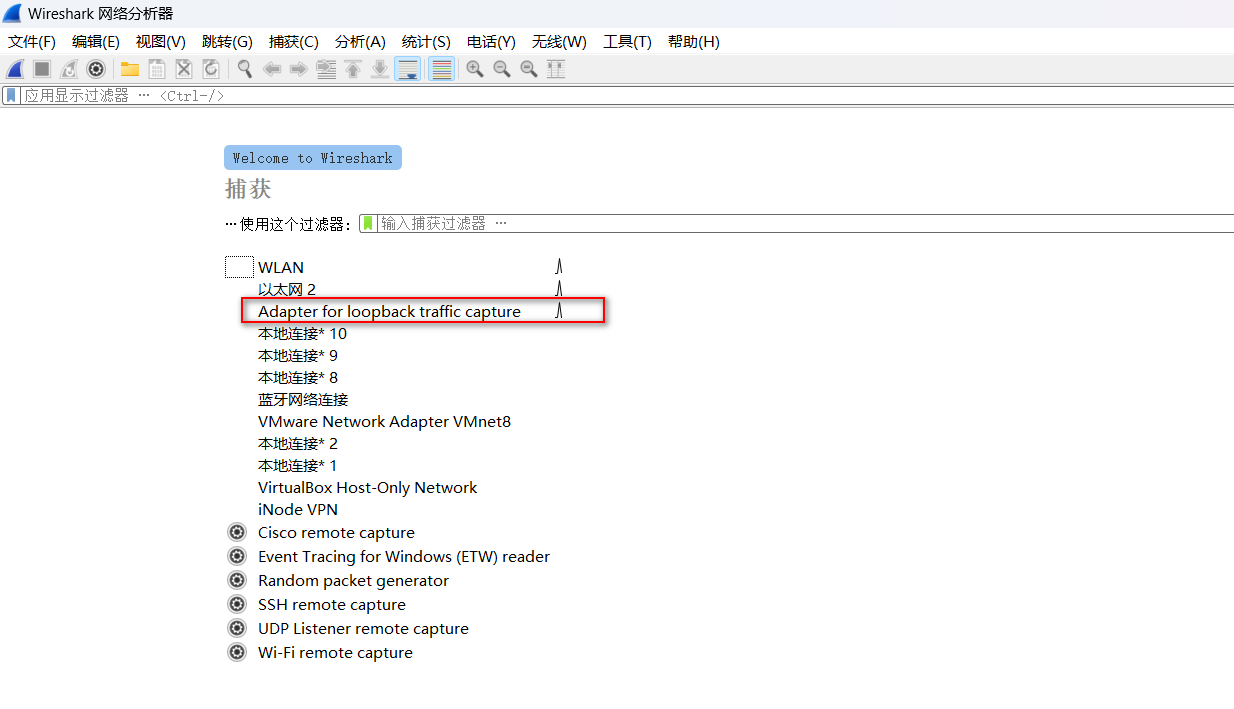Go to next packet arrow icon
The width and height of the screenshot is (1234, 709).
point(298,69)
